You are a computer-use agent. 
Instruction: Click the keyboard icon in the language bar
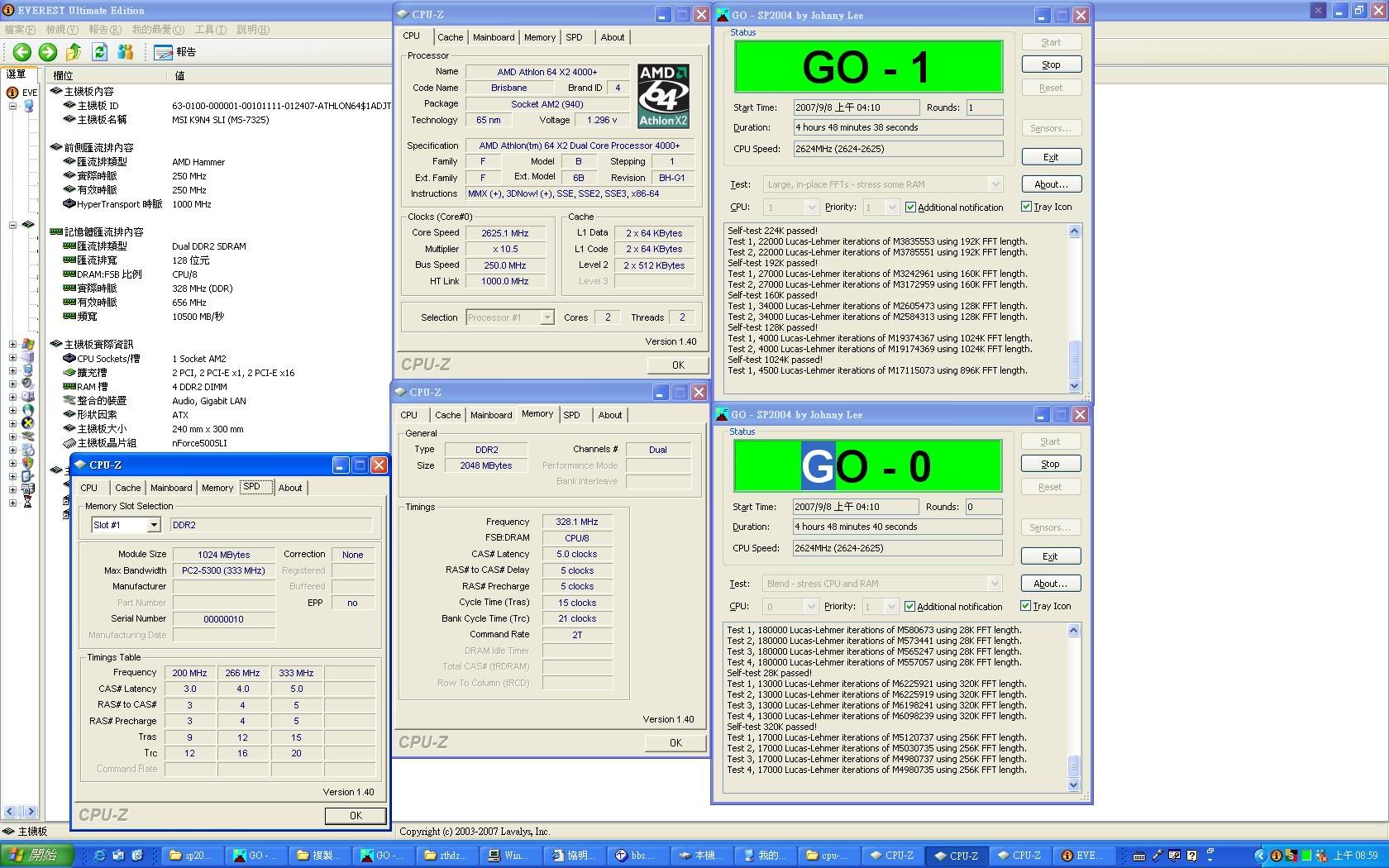pyautogui.click(x=1139, y=856)
